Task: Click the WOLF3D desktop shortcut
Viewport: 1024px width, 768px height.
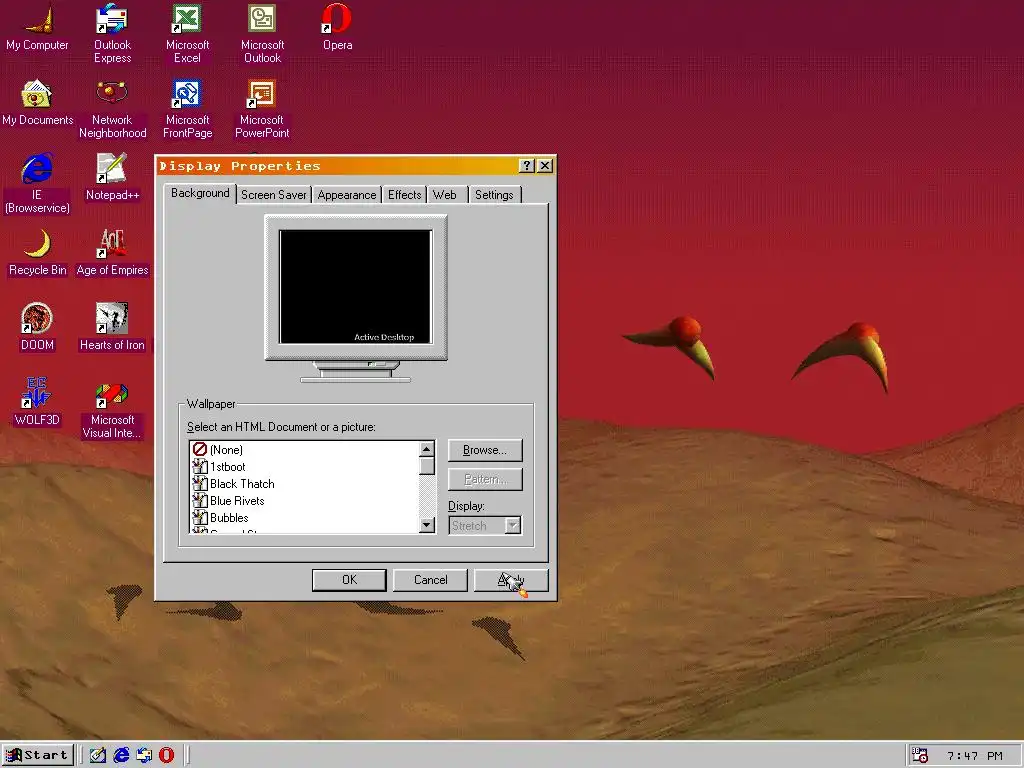Action: 37,402
